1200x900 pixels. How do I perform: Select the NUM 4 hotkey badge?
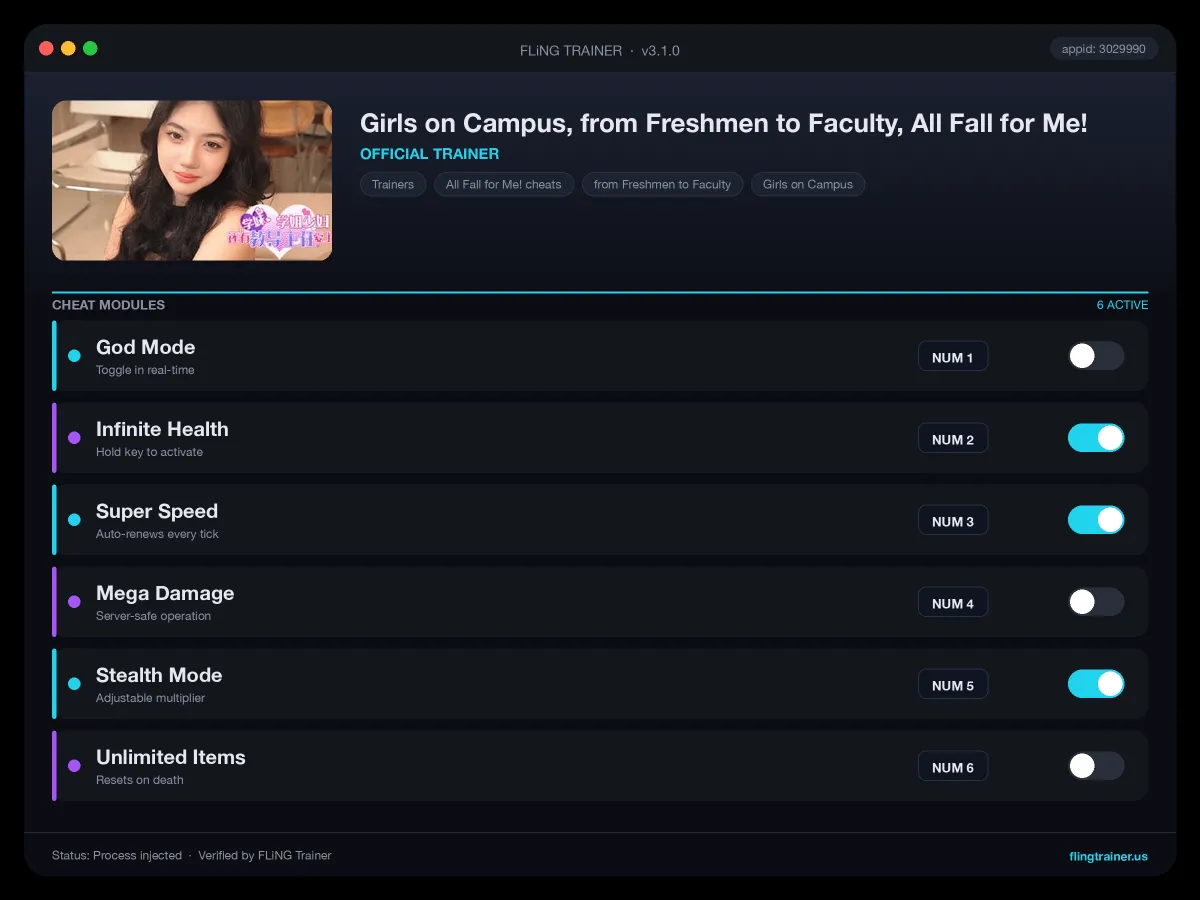[x=953, y=603]
